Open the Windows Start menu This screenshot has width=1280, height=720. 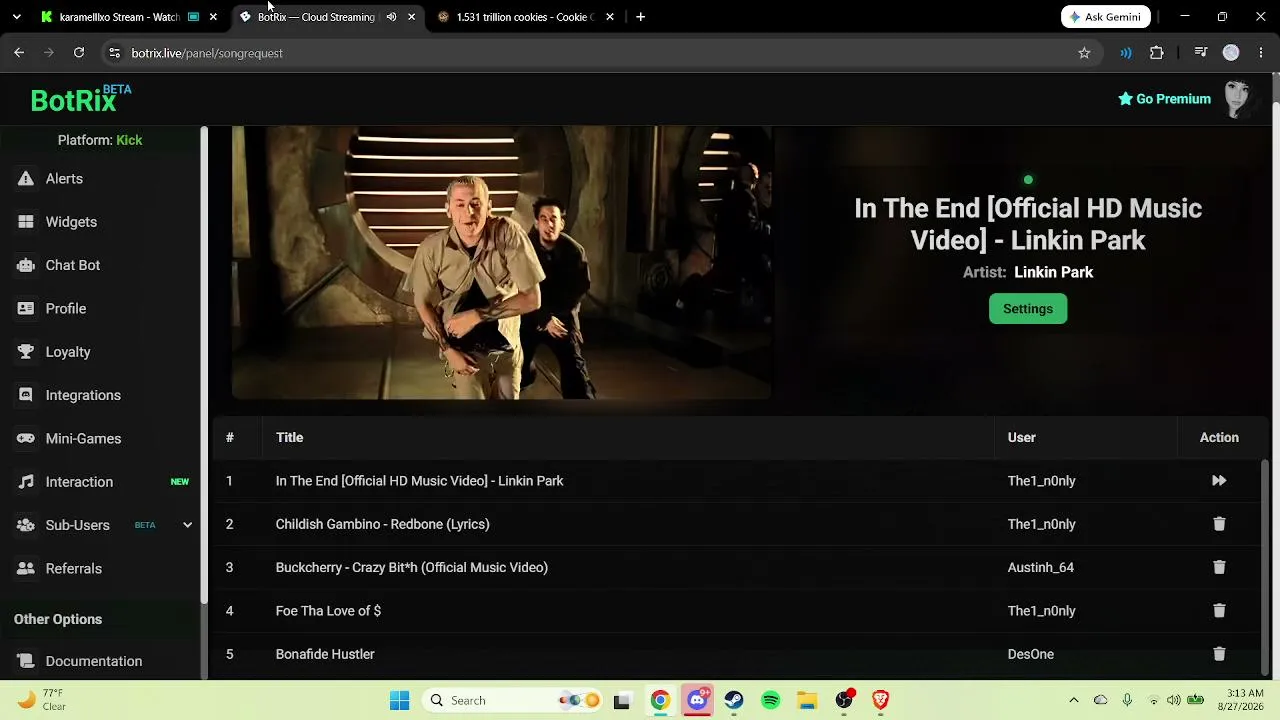399,700
